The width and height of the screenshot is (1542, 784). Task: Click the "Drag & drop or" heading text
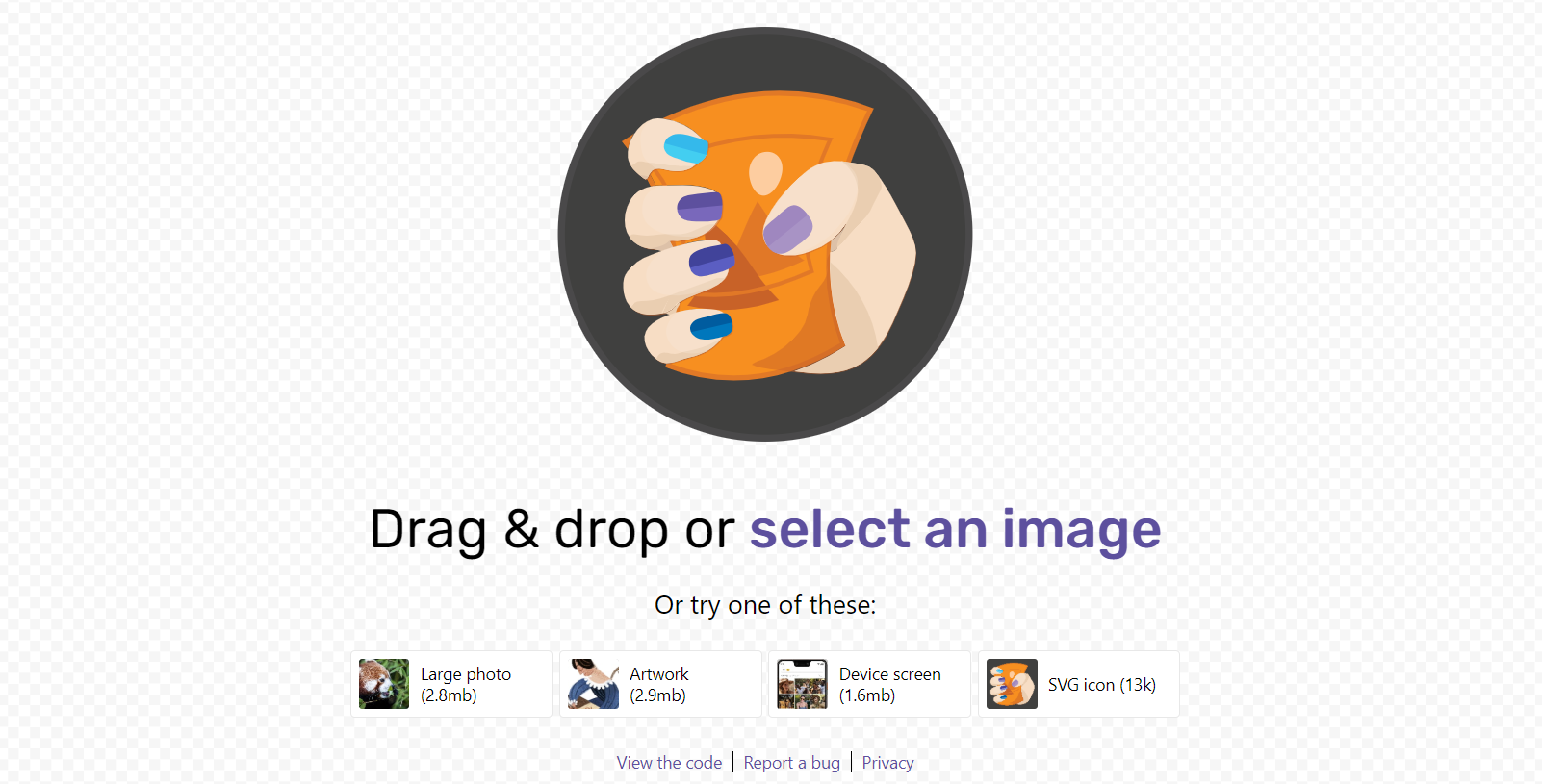tap(553, 529)
